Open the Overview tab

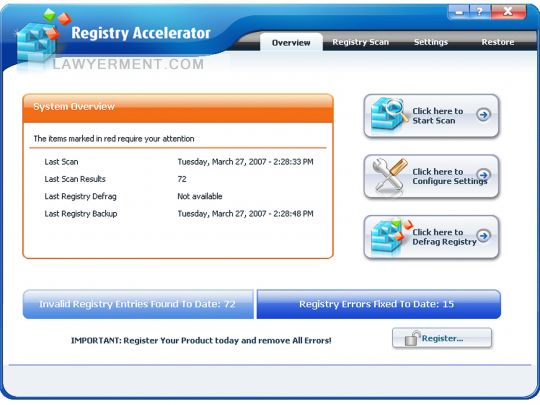tap(291, 42)
